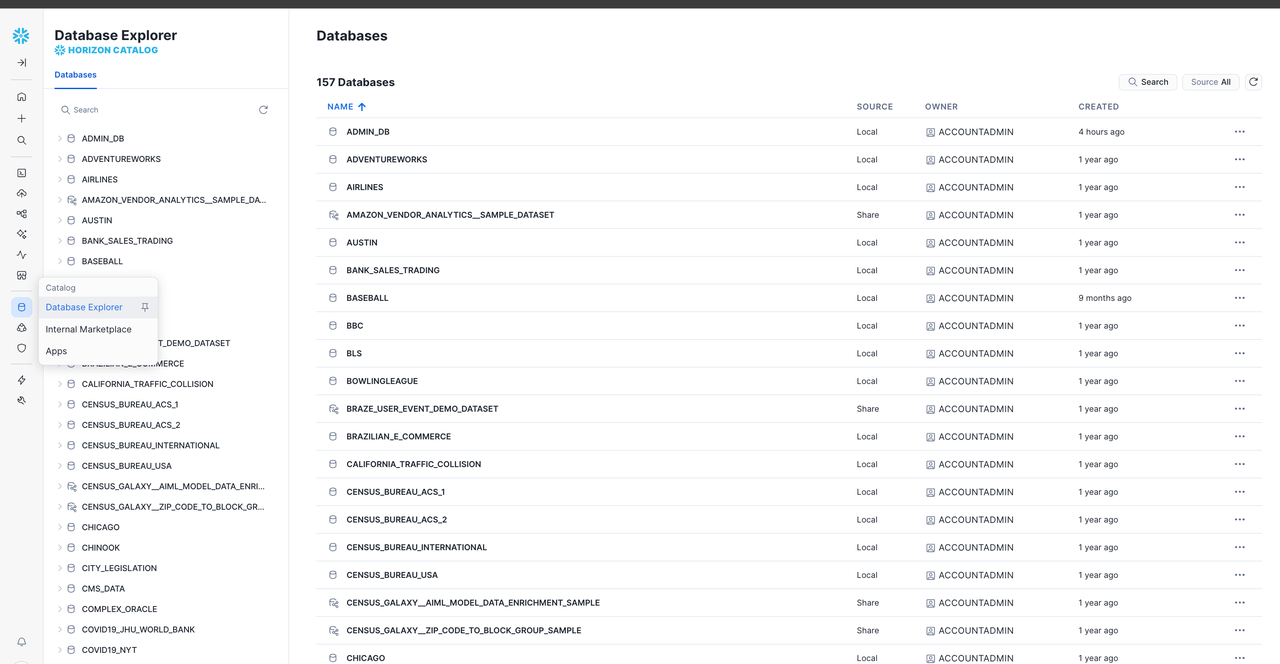The width and height of the screenshot is (1280, 664).
Task: Expand ADVENTUREWORKS tree node
Action: 60,159
